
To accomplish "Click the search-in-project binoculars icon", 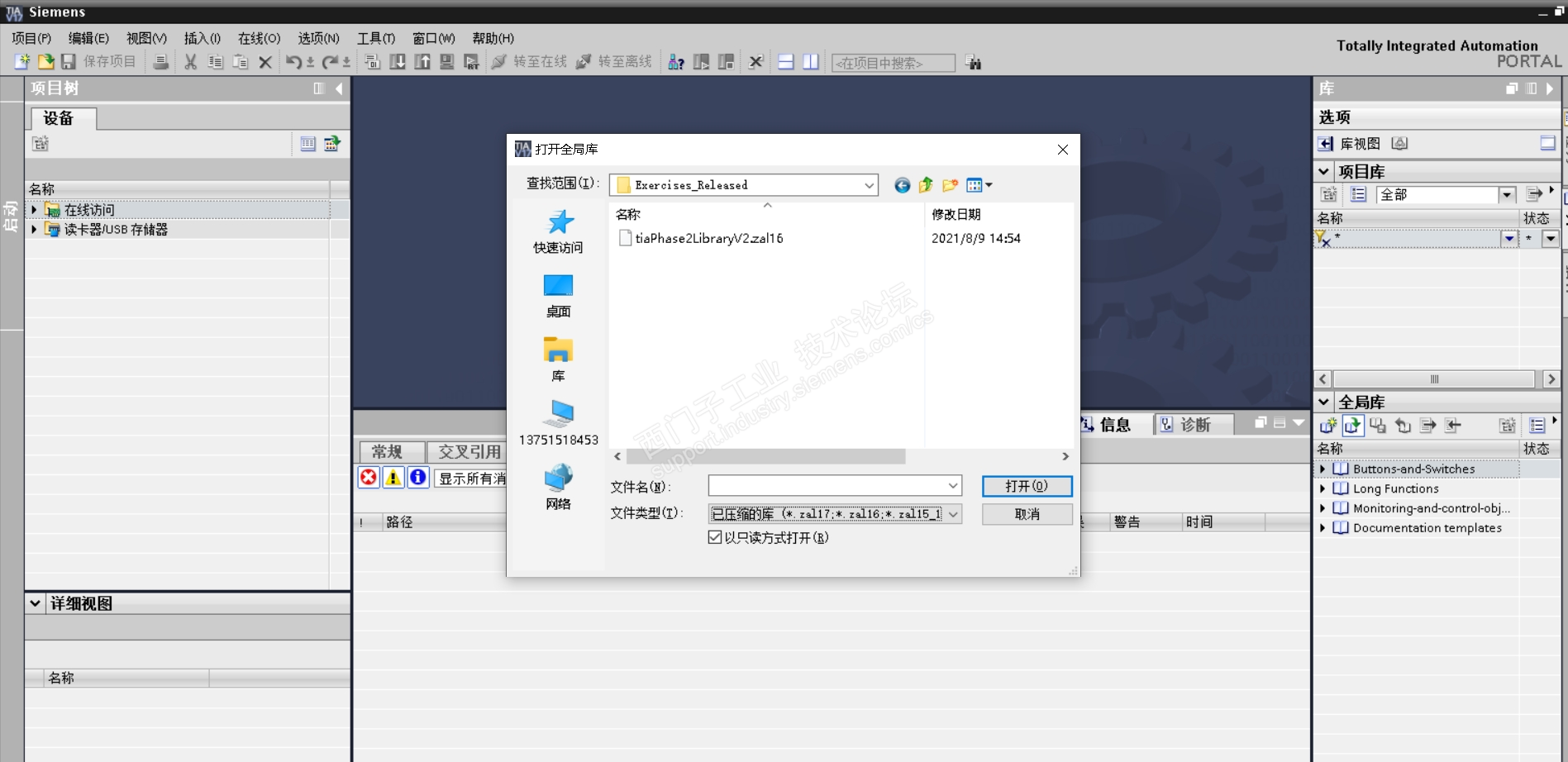I will [x=974, y=63].
